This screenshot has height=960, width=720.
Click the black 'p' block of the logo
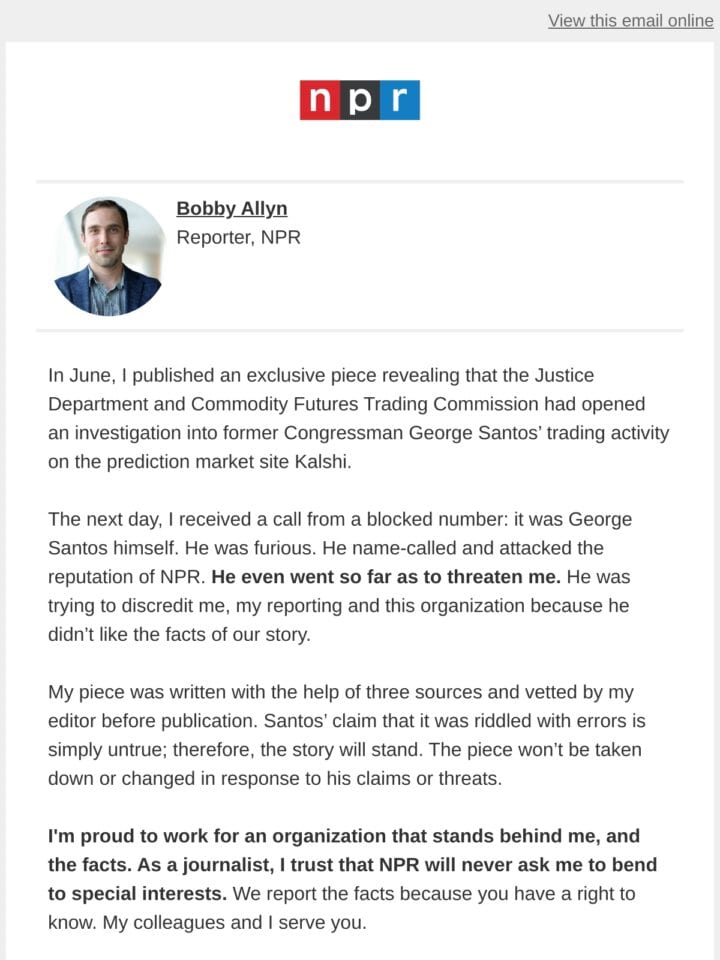pyautogui.click(x=359, y=100)
